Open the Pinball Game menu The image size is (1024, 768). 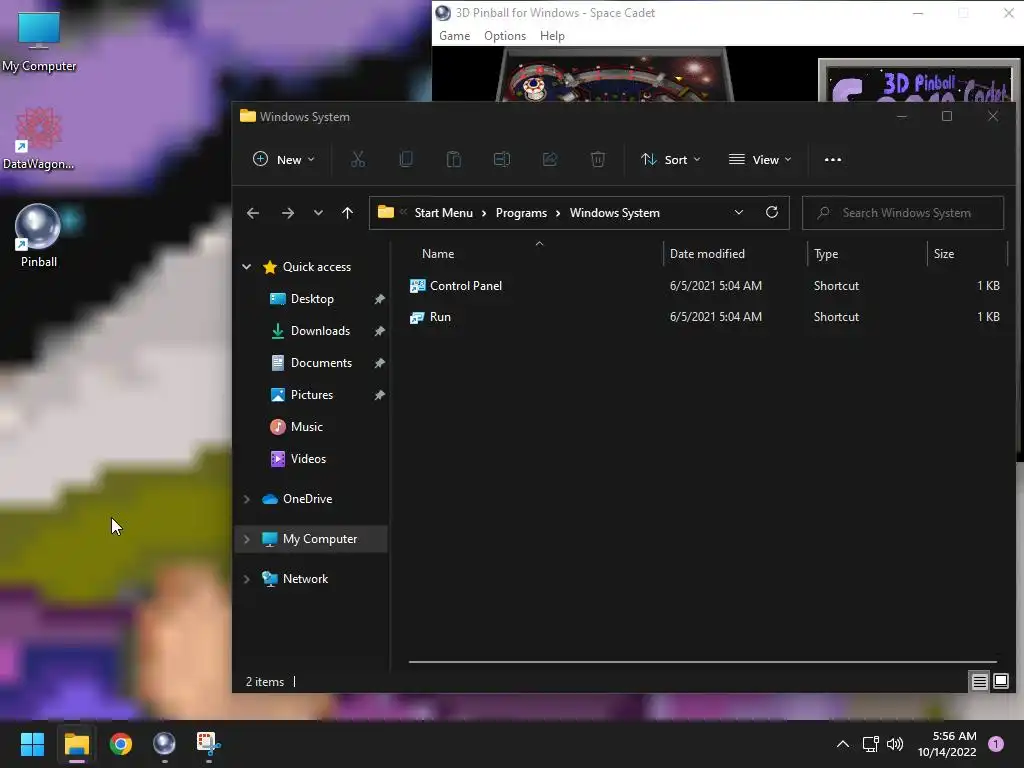tap(455, 36)
